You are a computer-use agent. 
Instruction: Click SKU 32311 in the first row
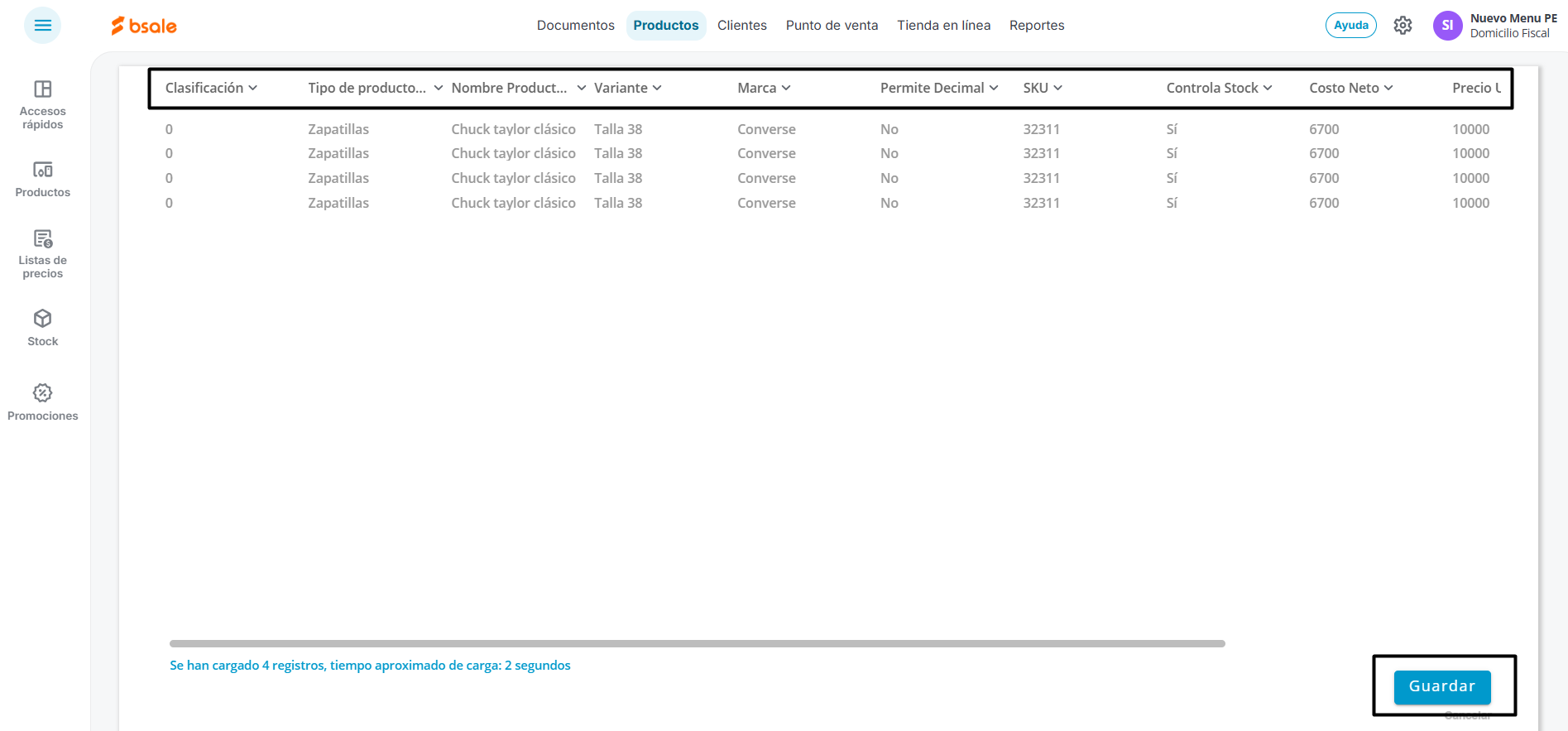(x=1041, y=129)
